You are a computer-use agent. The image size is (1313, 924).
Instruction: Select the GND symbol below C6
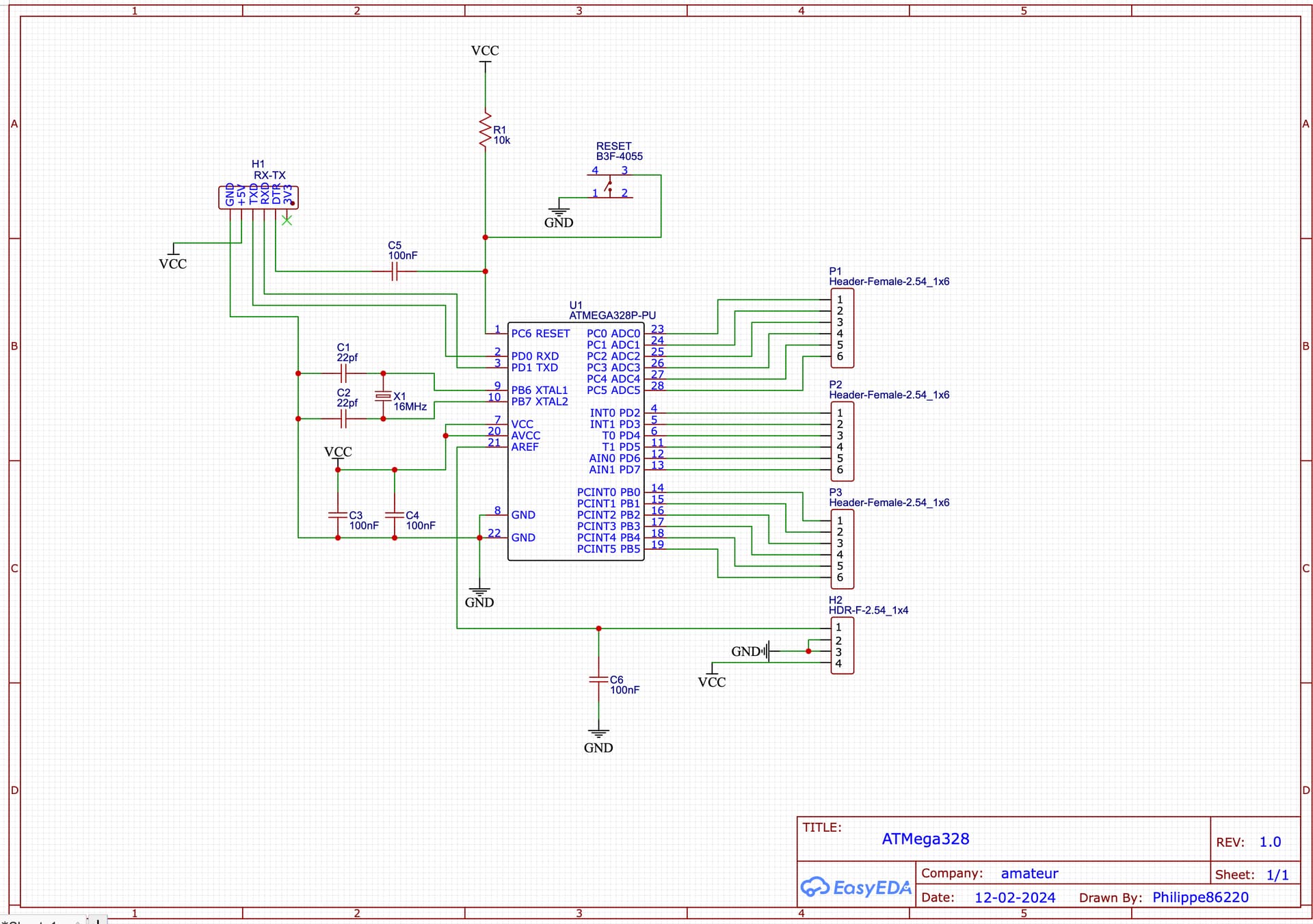coord(598,735)
